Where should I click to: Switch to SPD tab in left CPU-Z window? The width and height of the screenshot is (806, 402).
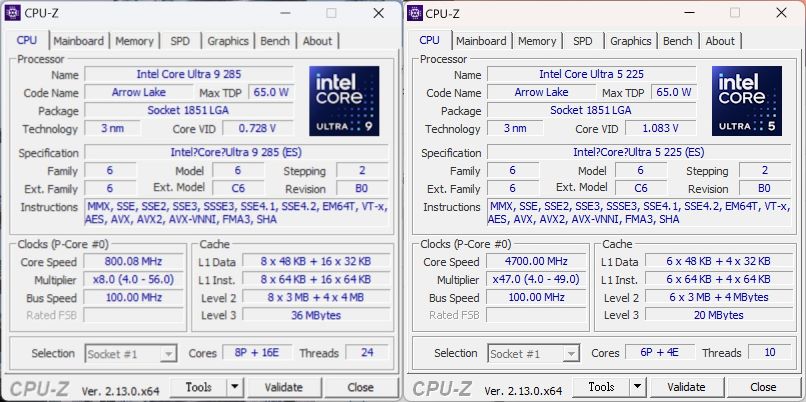click(180, 41)
